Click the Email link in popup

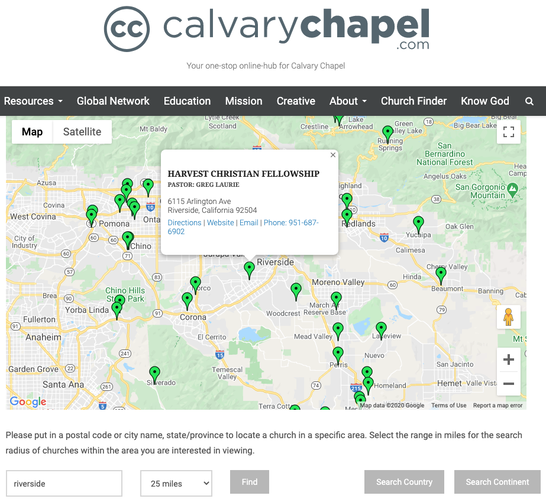tap(249, 223)
